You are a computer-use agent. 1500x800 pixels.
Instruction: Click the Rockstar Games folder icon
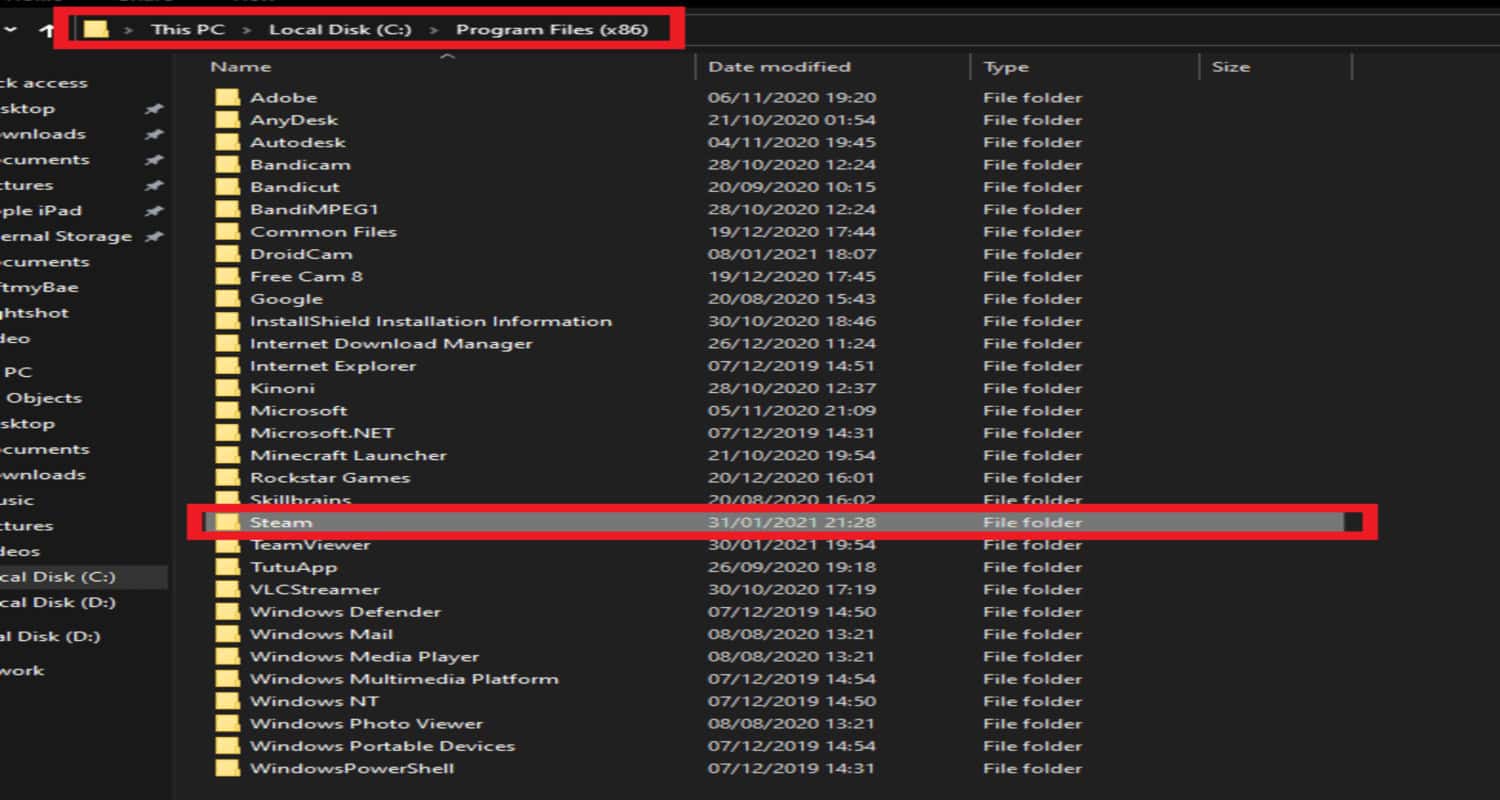229,477
